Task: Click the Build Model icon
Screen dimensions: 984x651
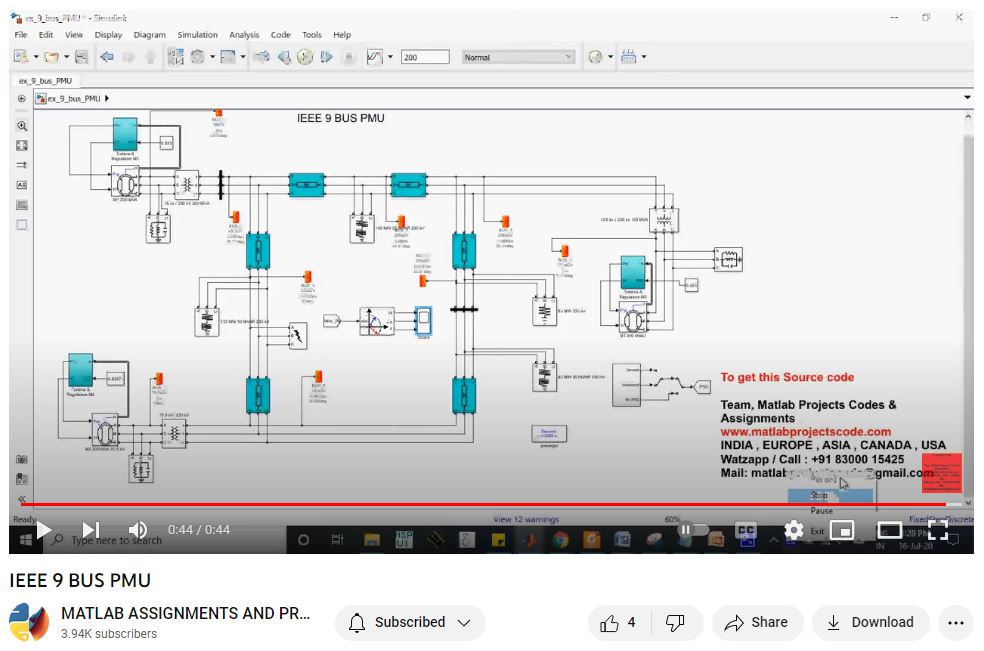Action: (628, 57)
